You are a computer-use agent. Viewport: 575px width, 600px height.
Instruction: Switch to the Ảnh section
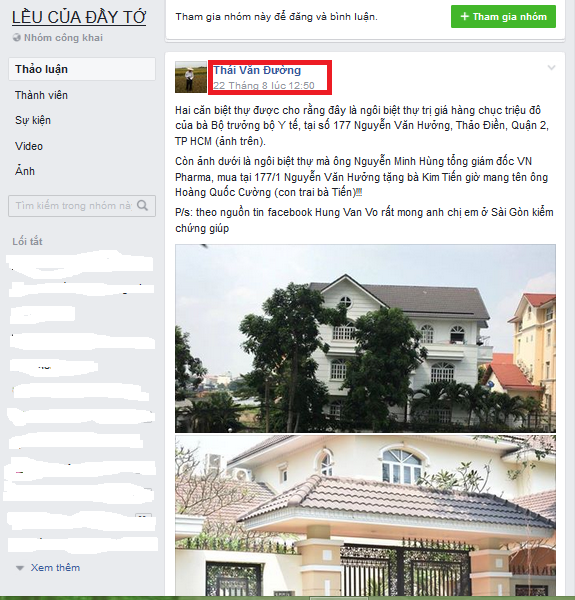pyautogui.click(x=25, y=171)
